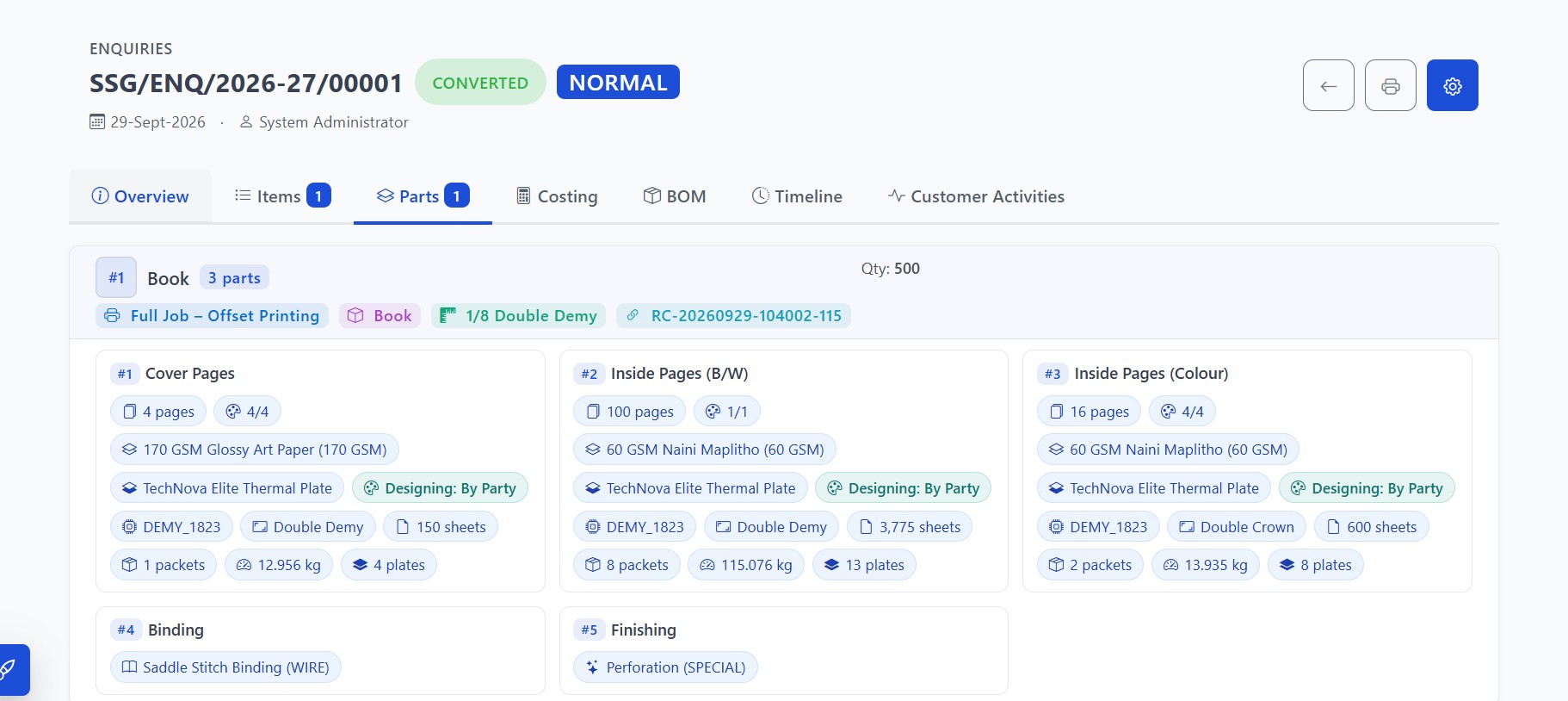
Task: Open the Items tab
Action: (x=282, y=196)
